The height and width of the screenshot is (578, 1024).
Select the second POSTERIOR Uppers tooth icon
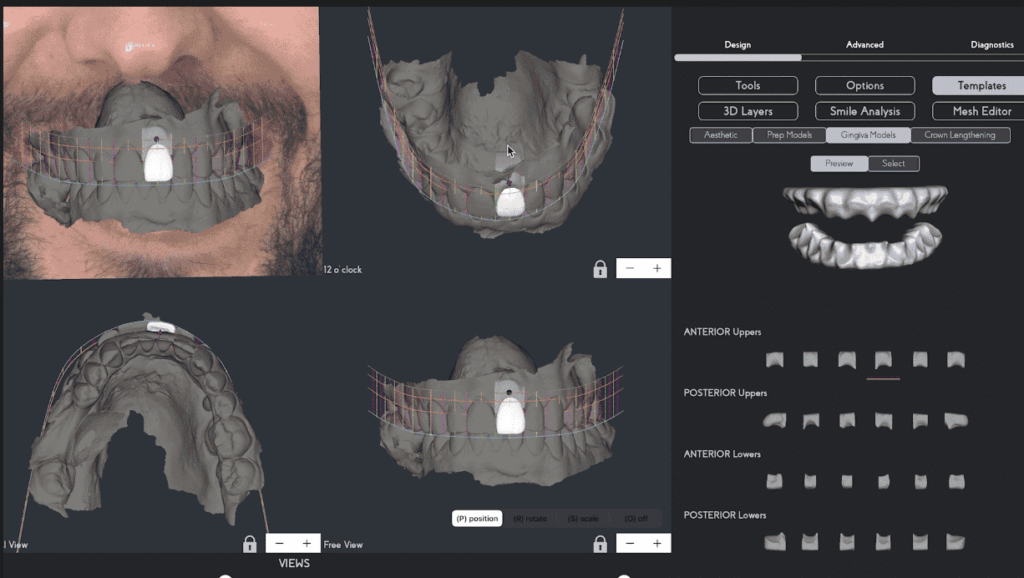[811, 421]
